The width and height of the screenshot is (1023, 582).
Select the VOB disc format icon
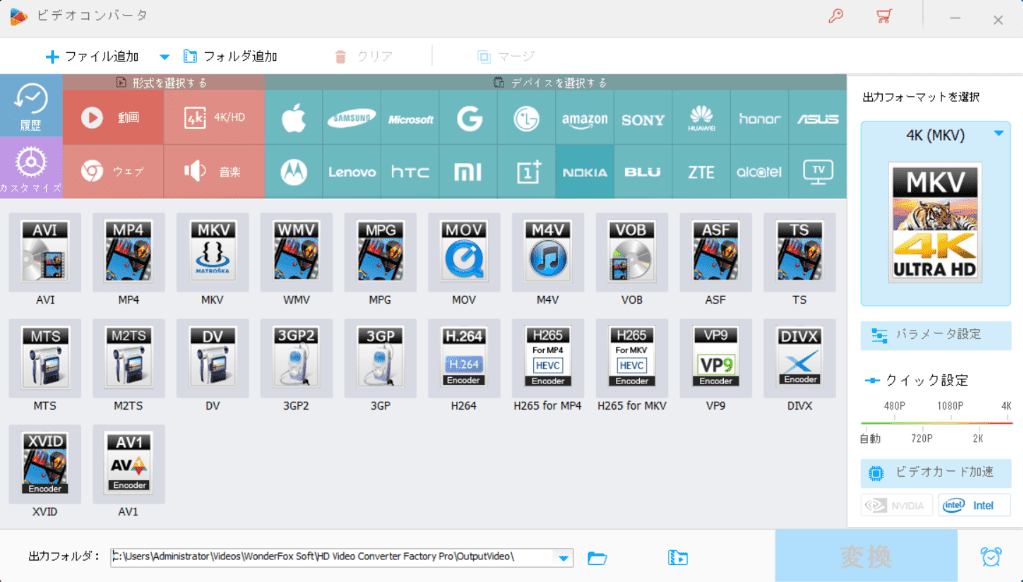coord(632,253)
